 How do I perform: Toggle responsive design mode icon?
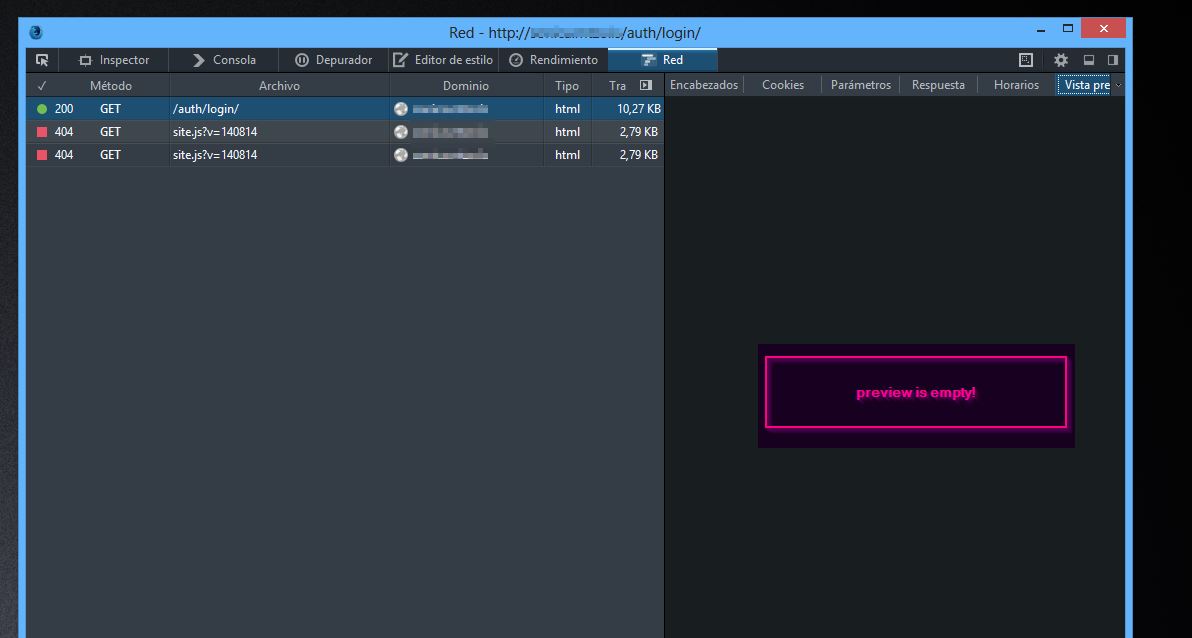[x=1026, y=60]
